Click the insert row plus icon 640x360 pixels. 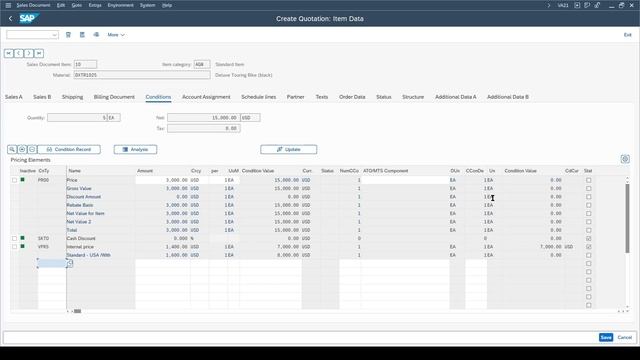coord(22,149)
